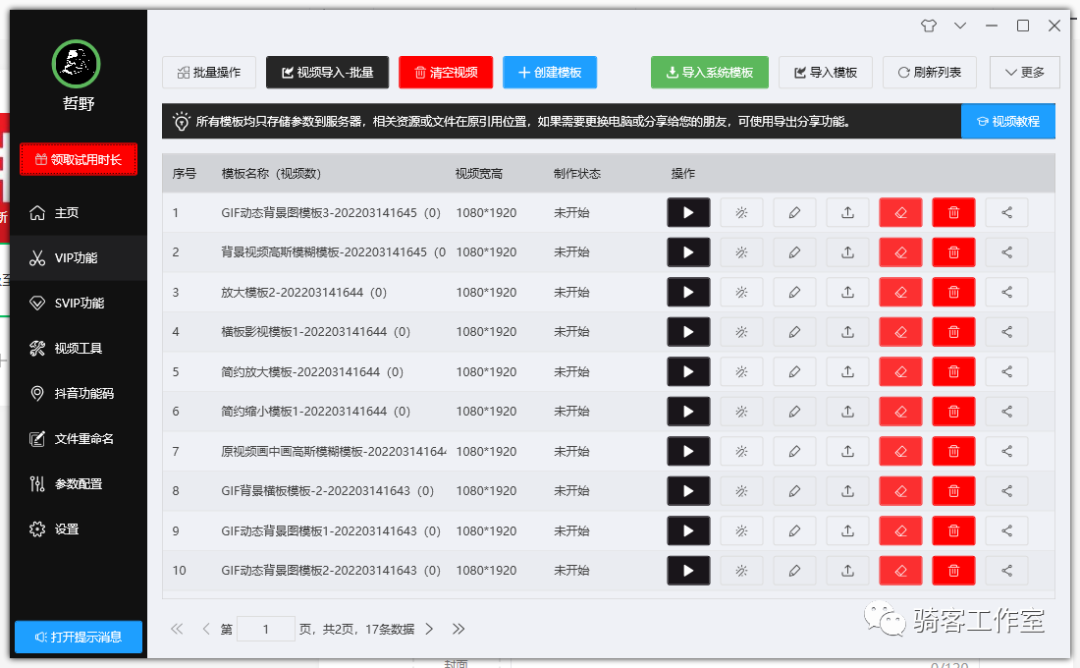Click the share icon for GIF动态背景图模板2

(1006, 570)
